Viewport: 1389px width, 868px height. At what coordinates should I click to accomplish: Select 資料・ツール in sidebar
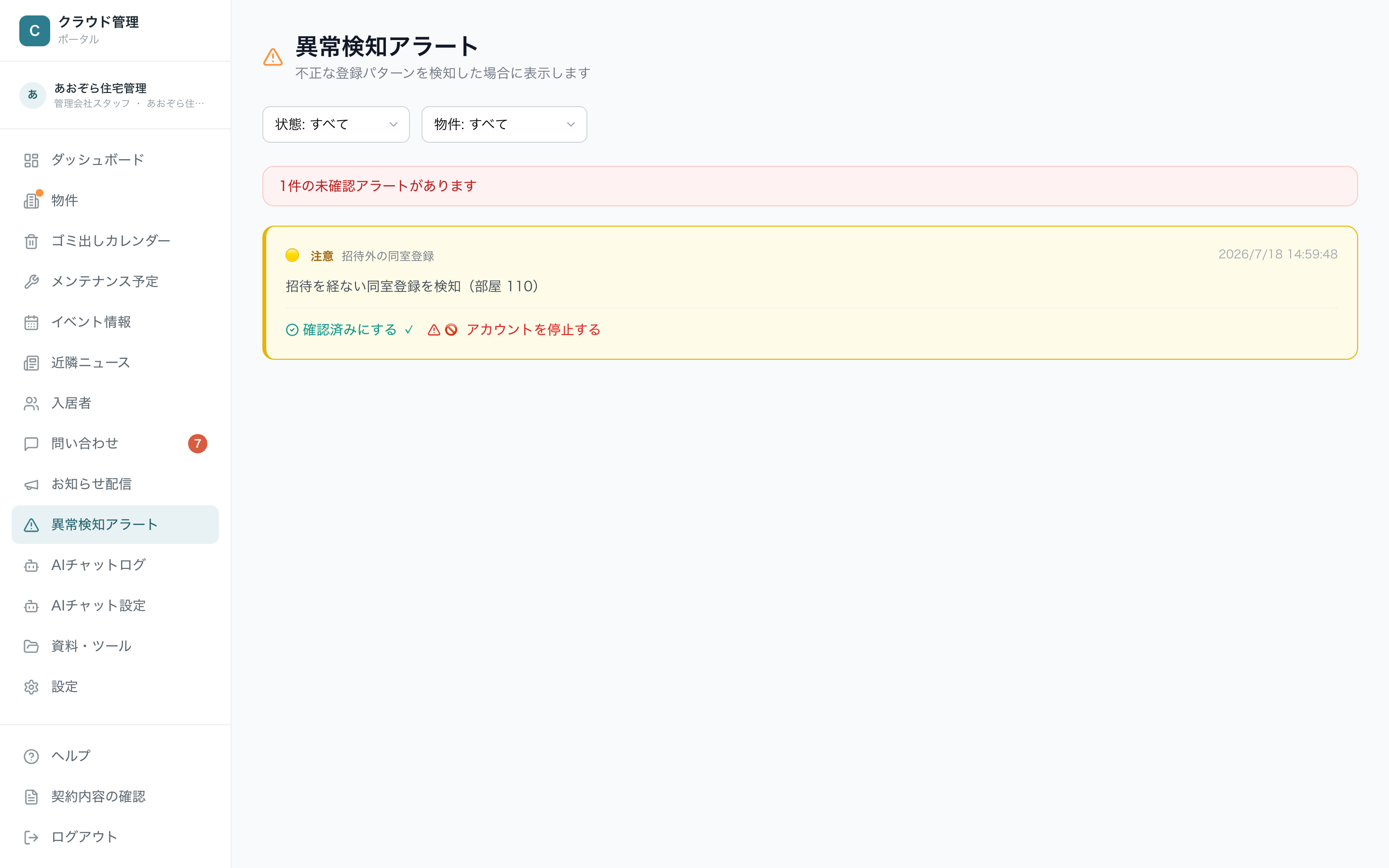(x=115, y=646)
